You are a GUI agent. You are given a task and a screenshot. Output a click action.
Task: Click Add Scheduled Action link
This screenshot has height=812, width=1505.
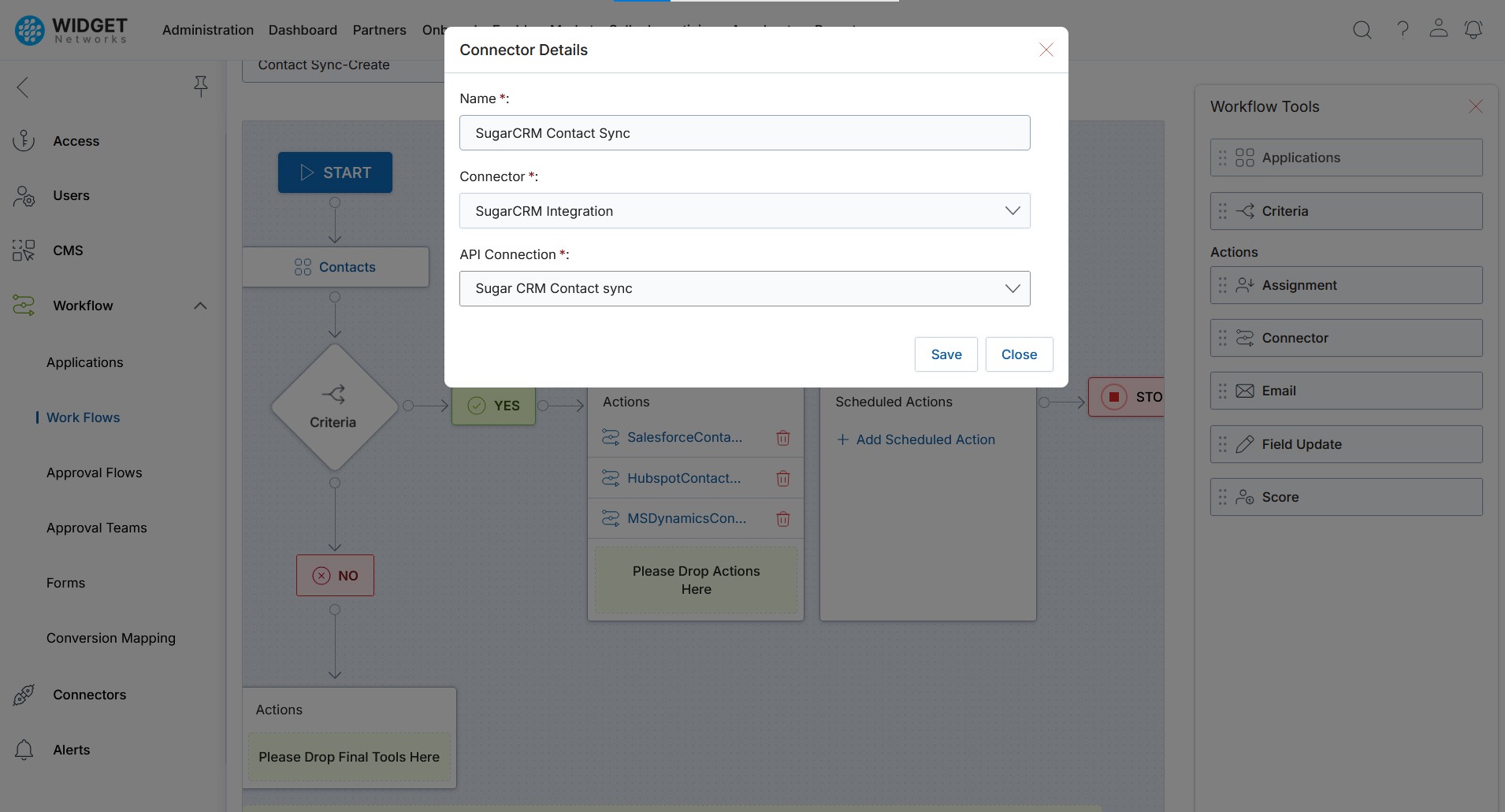(916, 439)
